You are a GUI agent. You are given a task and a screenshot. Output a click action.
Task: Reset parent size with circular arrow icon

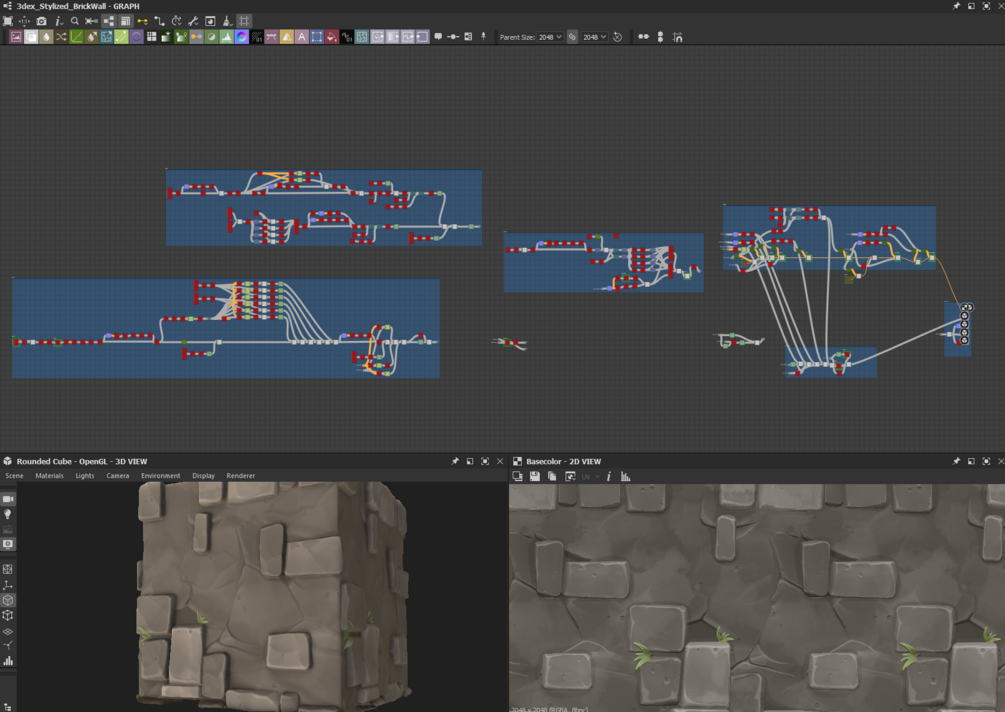618,37
